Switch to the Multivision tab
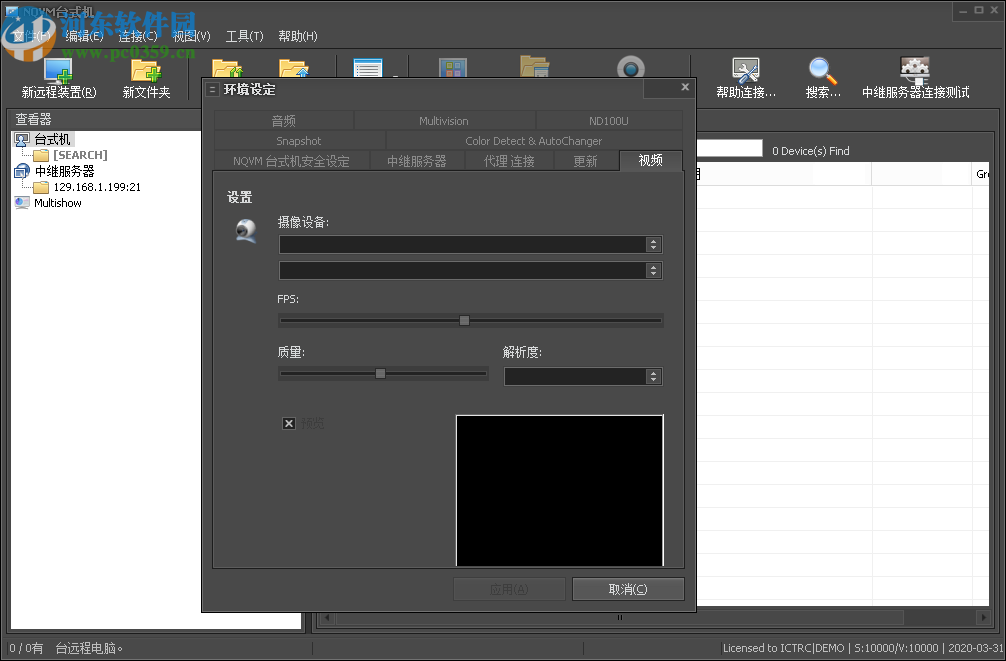Viewport: 1006px width, 661px height. pos(443,120)
